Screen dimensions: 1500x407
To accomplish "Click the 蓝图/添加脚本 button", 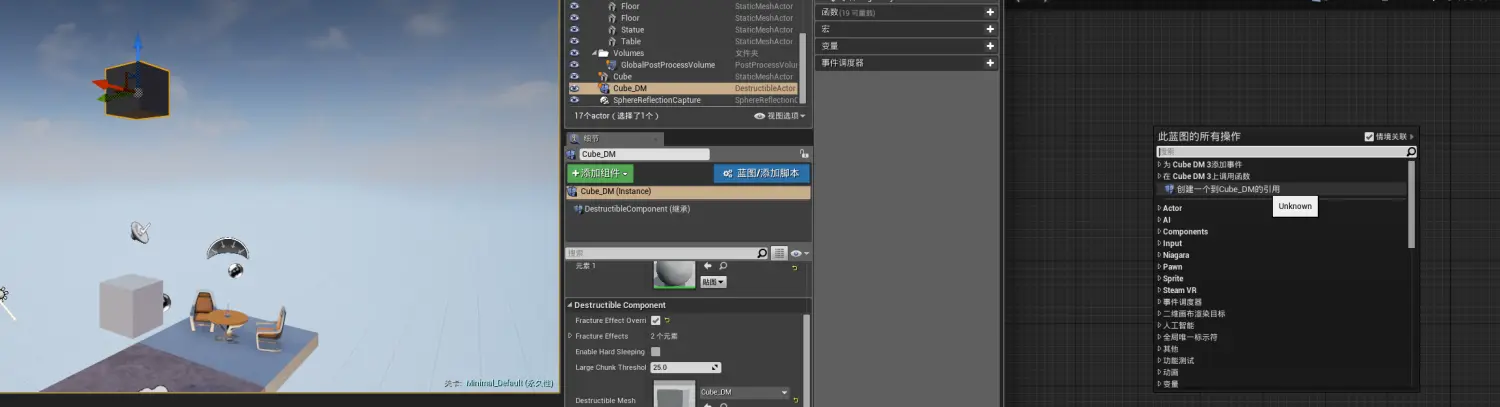I will coord(762,173).
